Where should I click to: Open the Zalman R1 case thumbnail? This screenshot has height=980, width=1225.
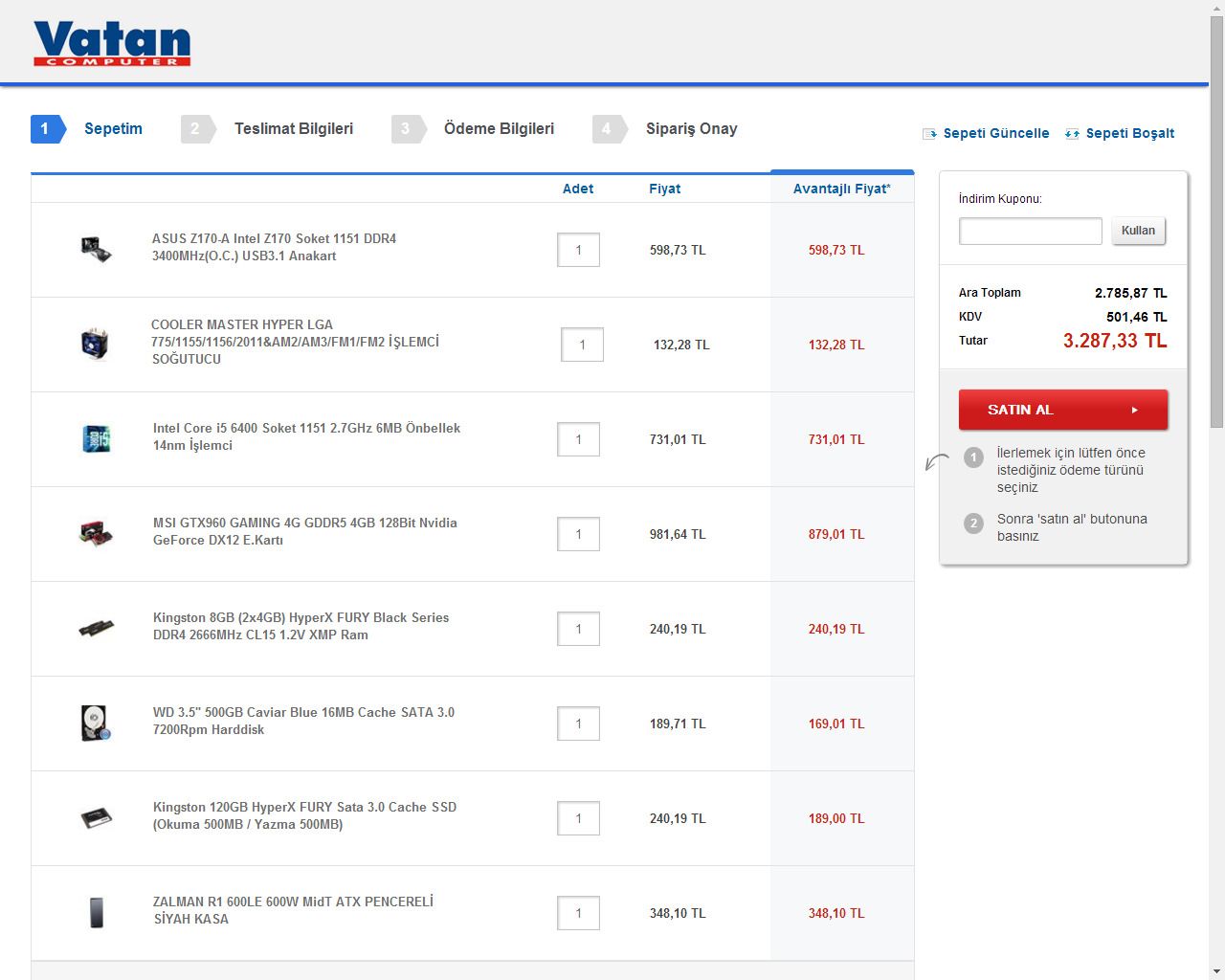coord(97,912)
